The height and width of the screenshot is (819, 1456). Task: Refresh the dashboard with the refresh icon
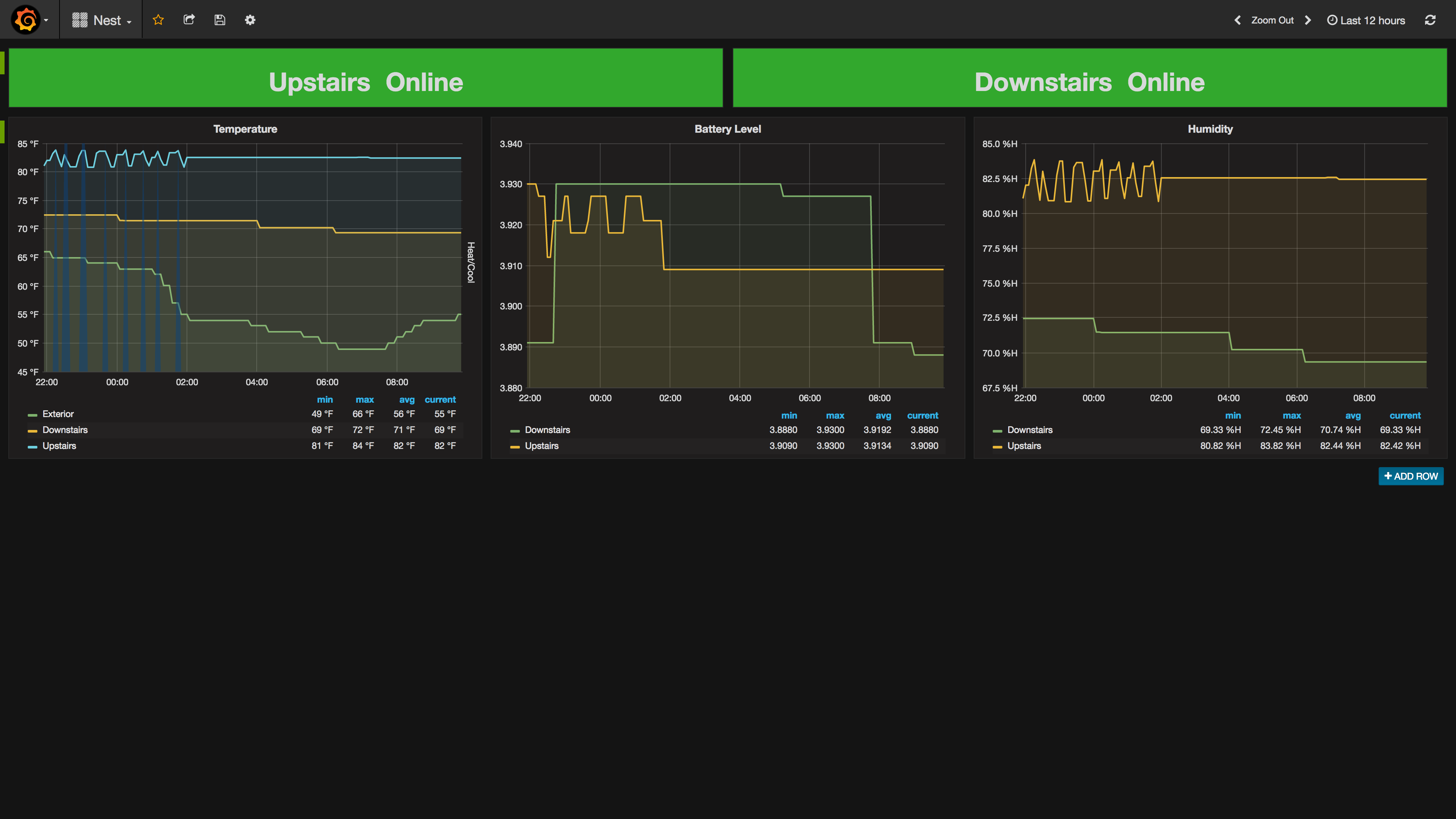coord(1430,20)
